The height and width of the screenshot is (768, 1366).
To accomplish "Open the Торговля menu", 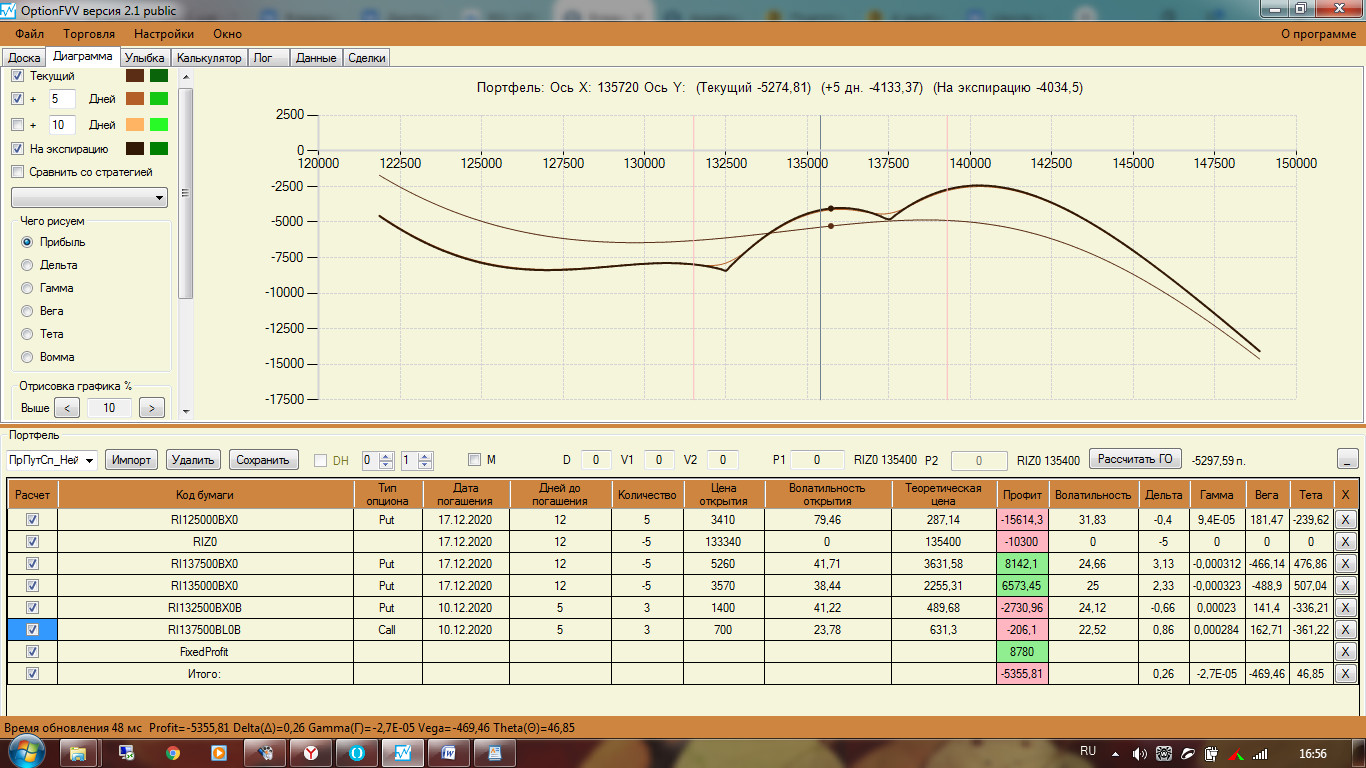I will click(89, 34).
